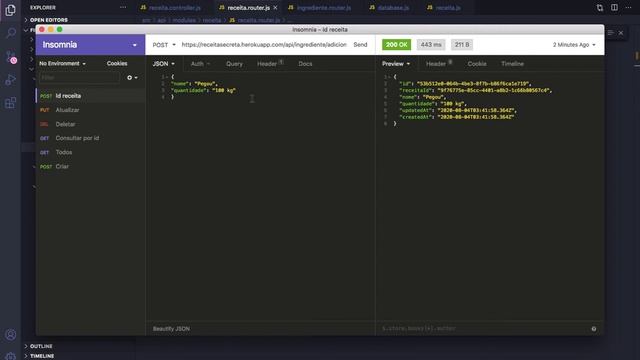The image size is (640, 360).
Task: Select the Atualizar PUT request
Action: [x=90, y=110]
